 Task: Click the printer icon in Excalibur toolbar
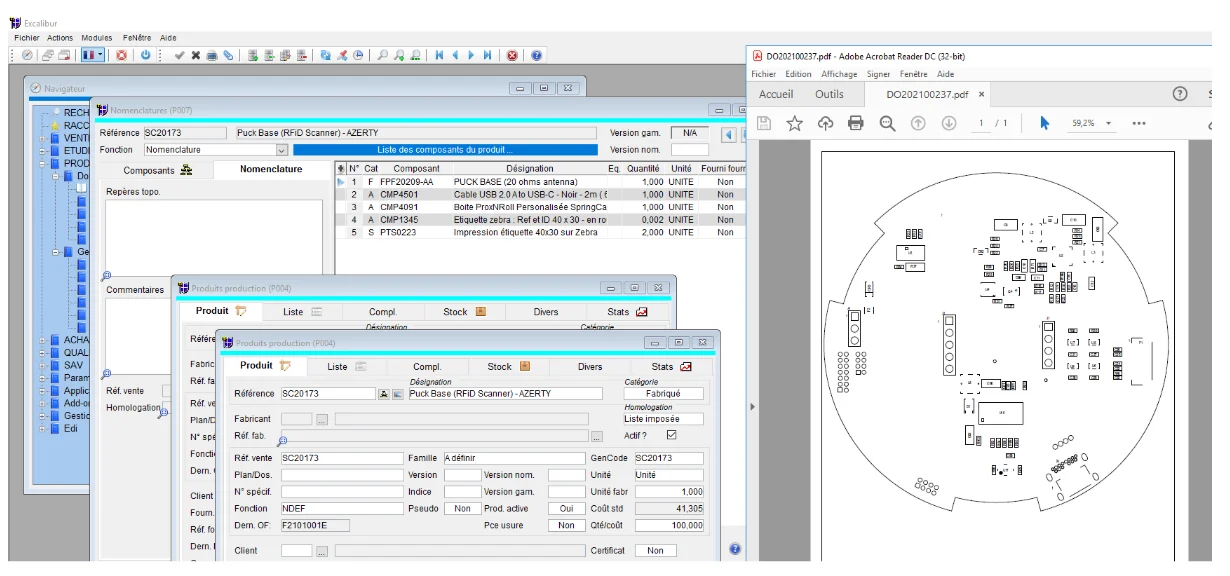point(212,55)
